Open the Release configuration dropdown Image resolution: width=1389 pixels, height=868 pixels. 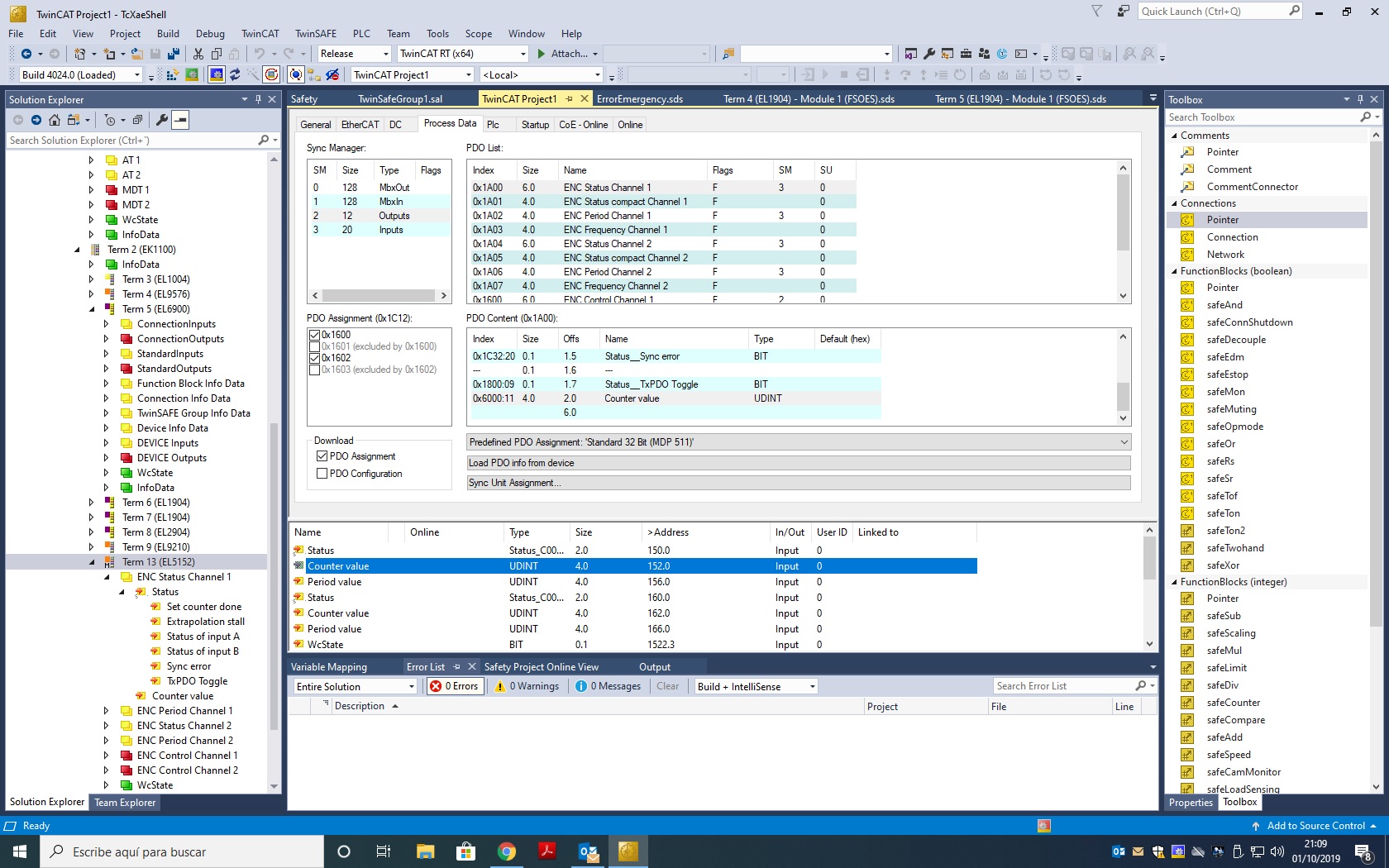[354, 54]
